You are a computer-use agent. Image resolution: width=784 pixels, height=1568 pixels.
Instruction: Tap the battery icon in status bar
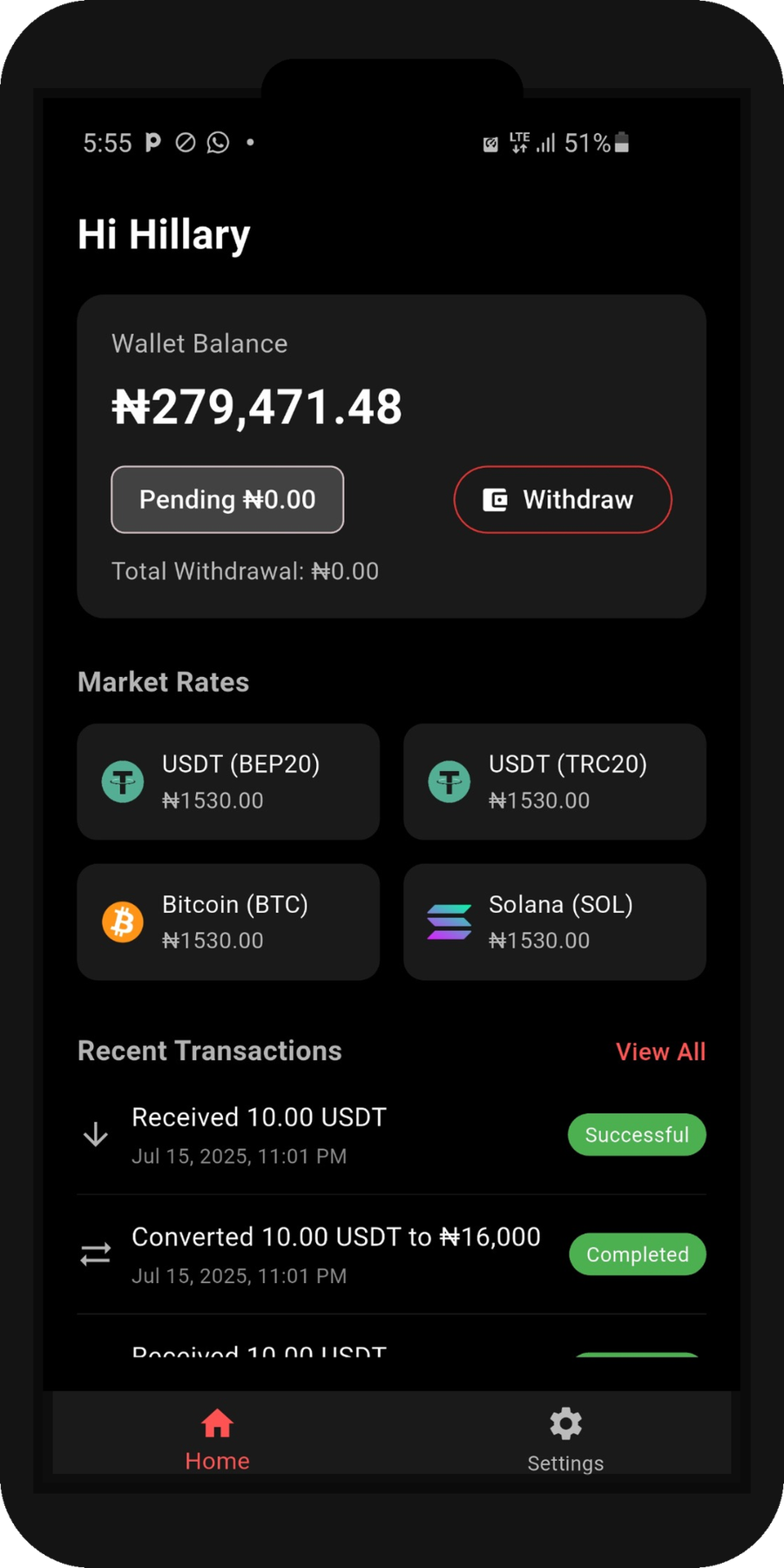click(622, 143)
